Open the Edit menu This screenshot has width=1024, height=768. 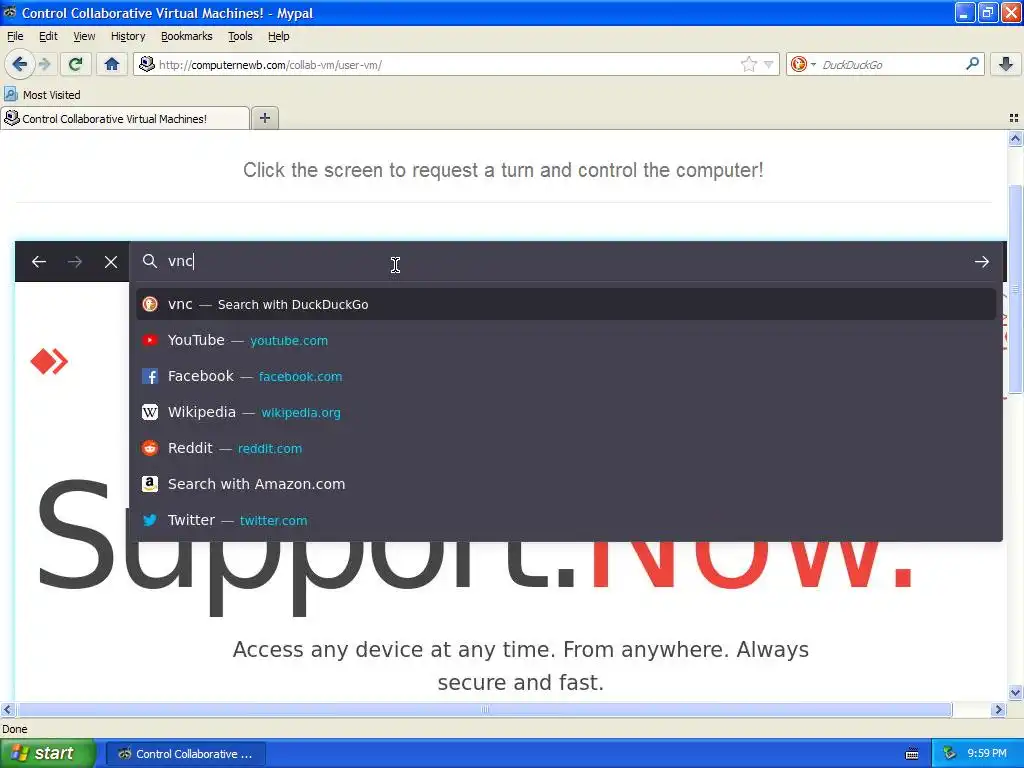[x=48, y=36]
